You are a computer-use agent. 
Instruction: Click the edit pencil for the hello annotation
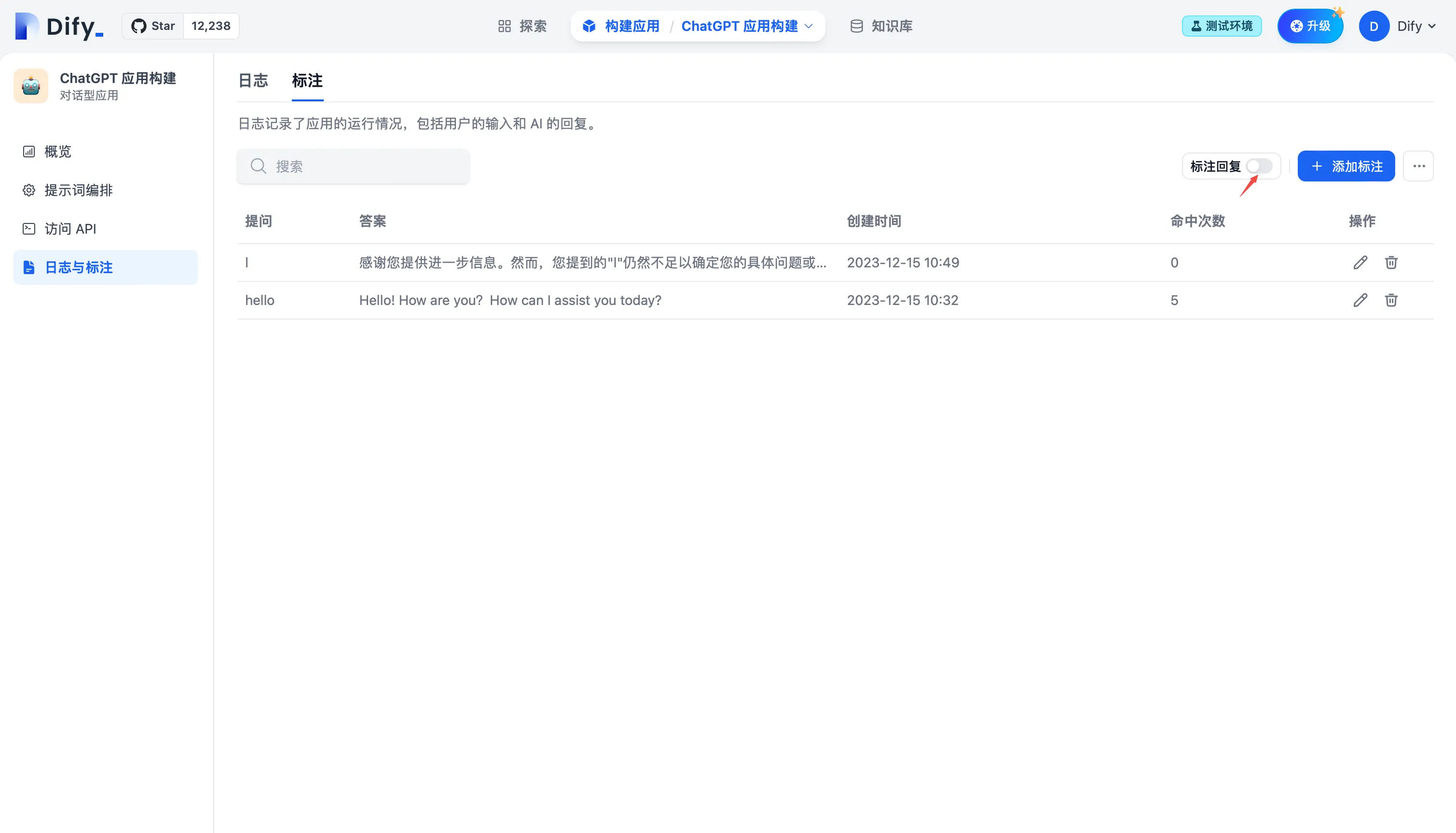(x=1360, y=300)
